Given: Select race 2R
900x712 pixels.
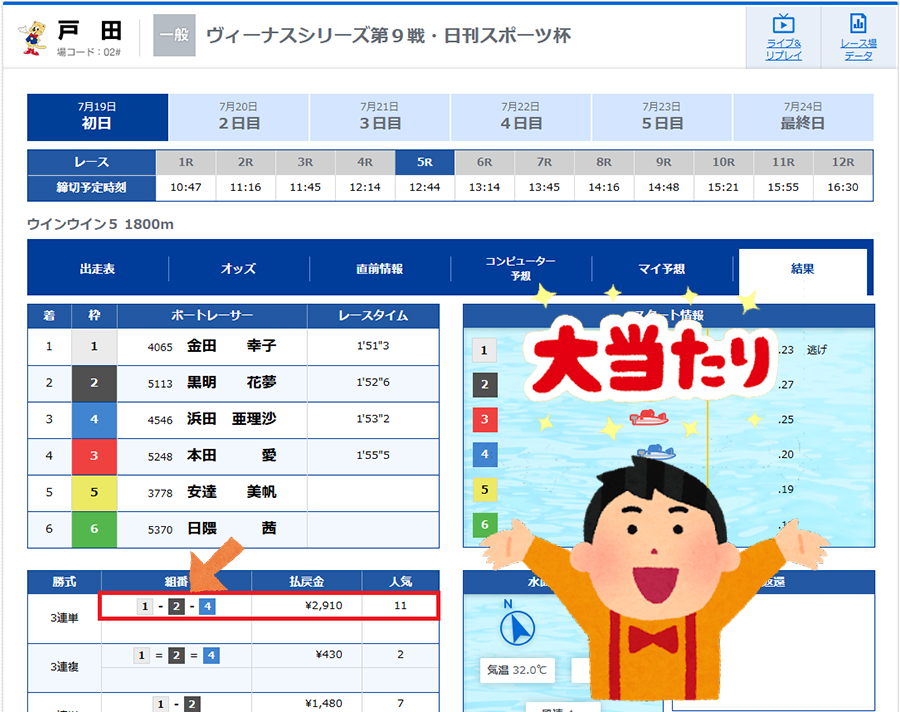Looking at the screenshot, I should pyautogui.click(x=246, y=162).
